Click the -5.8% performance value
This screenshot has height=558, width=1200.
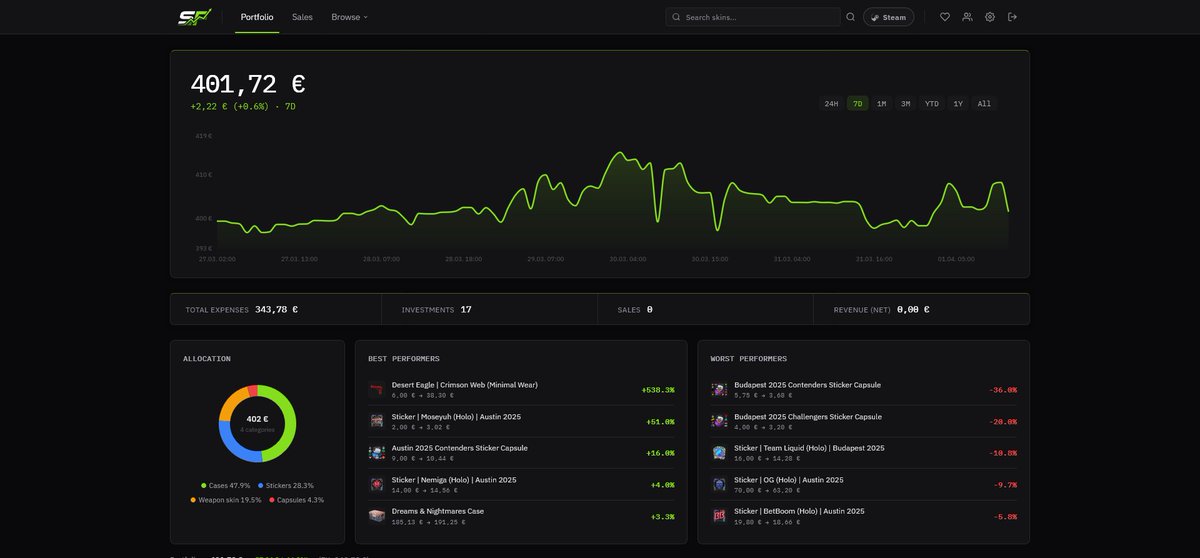1005,517
